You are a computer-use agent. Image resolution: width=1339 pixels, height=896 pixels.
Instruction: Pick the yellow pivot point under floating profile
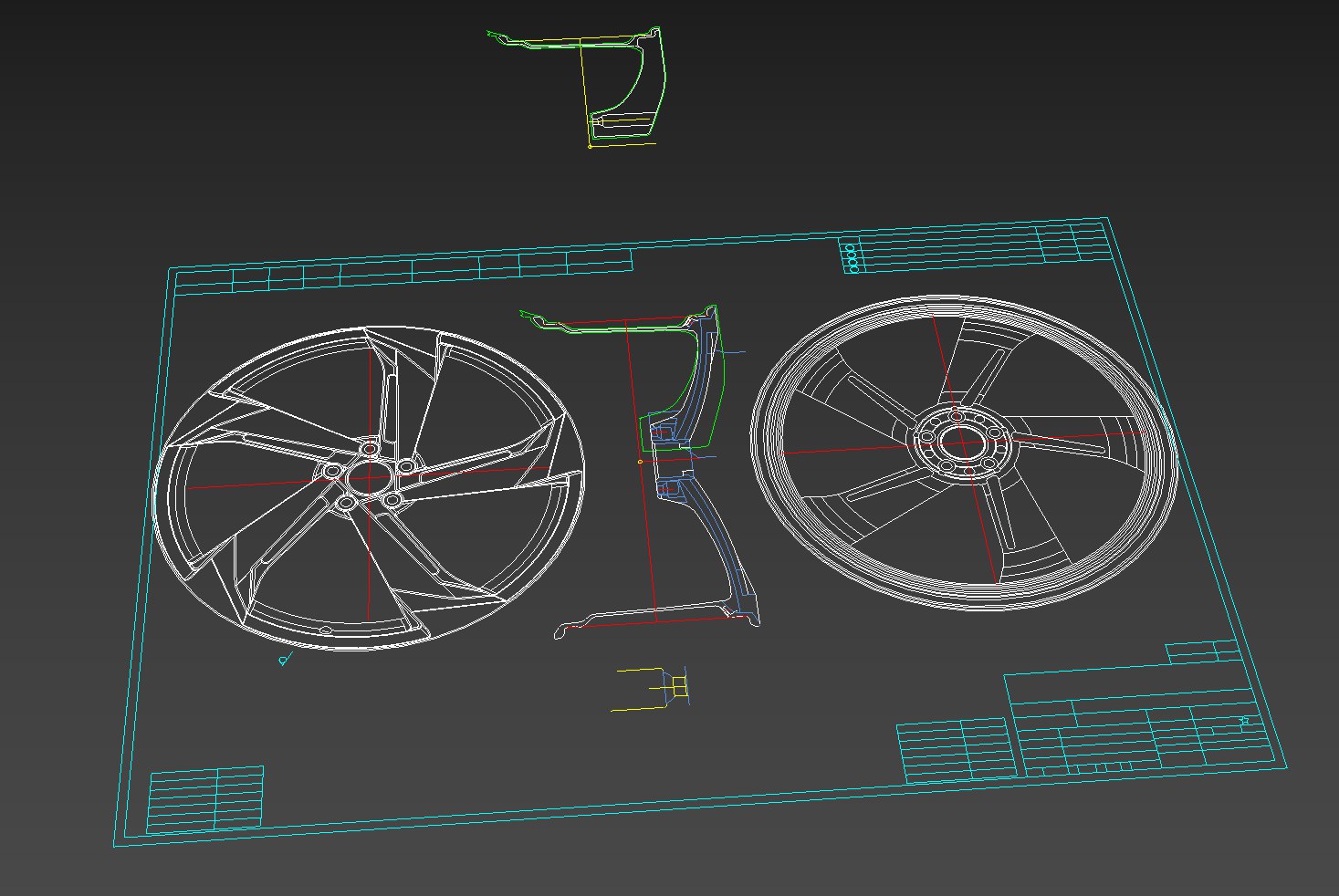click(591, 145)
